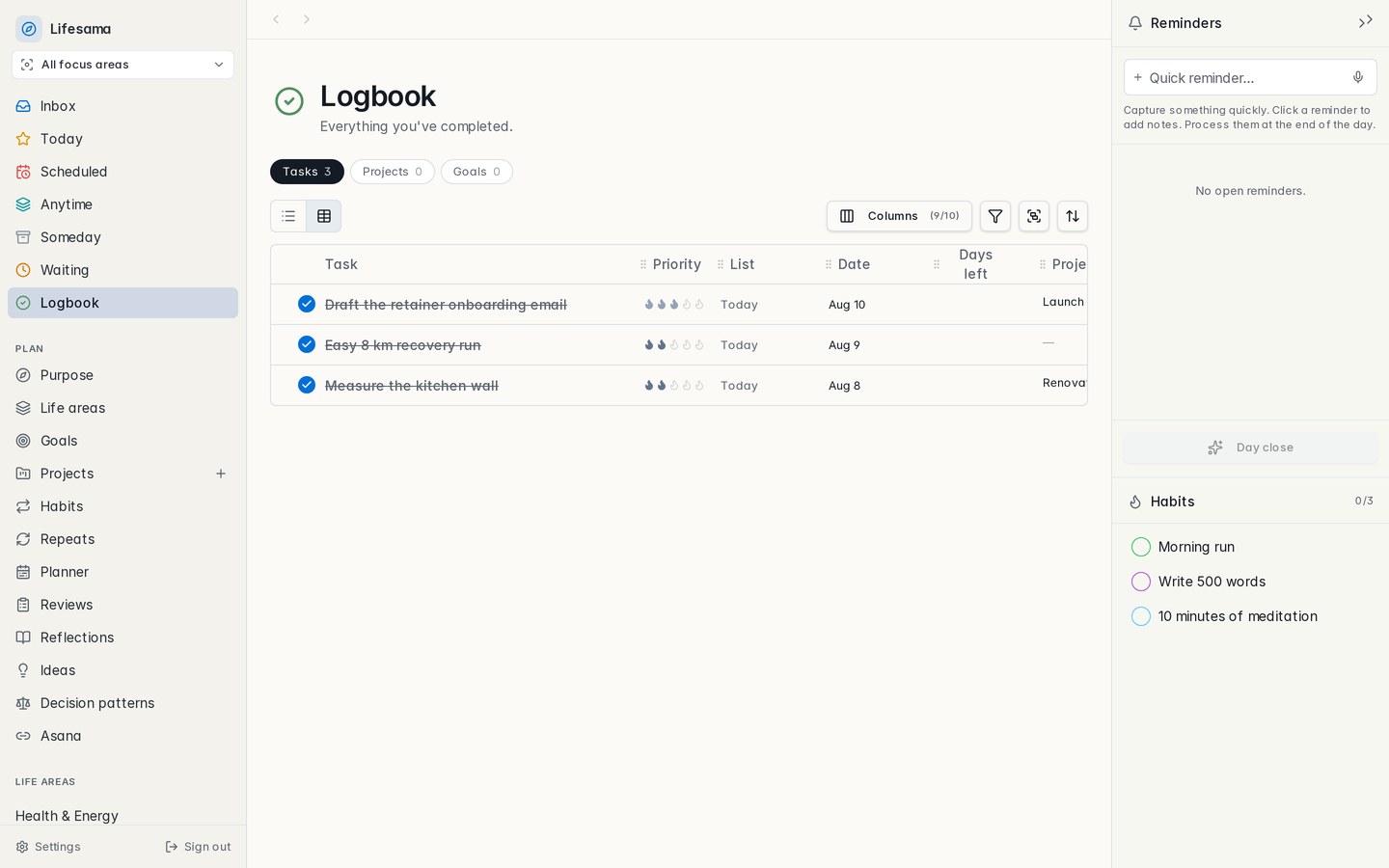This screenshot has height=868, width=1389.
Task: Open the Asana integration link
Action: [123, 736]
